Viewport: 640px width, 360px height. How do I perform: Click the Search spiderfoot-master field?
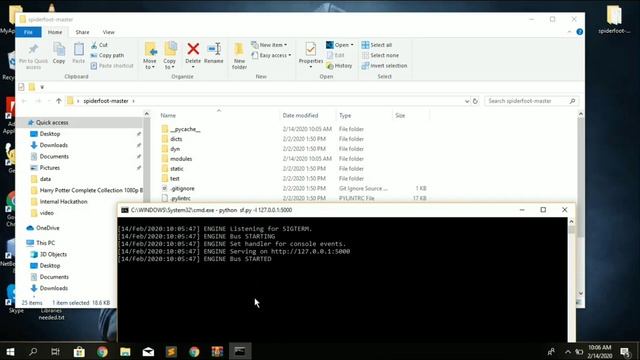pos(531,101)
